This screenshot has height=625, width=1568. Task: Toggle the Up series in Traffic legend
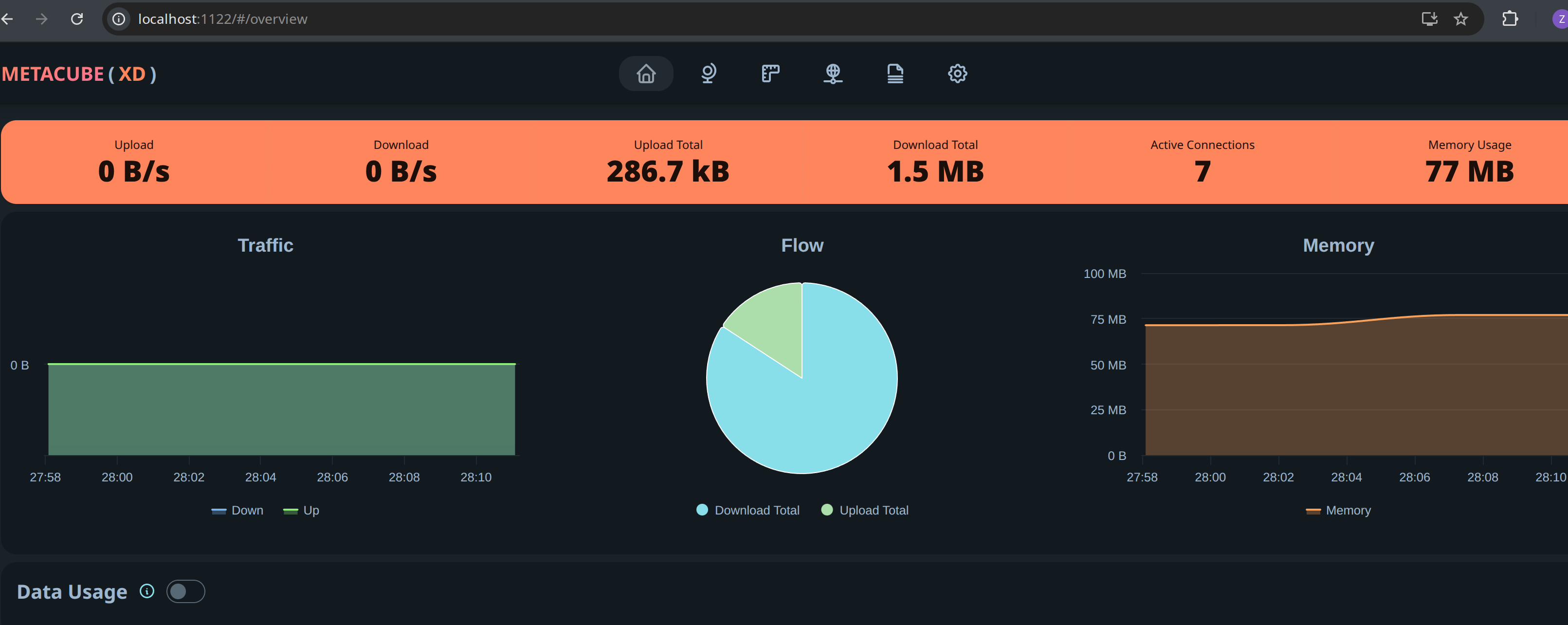301,511
